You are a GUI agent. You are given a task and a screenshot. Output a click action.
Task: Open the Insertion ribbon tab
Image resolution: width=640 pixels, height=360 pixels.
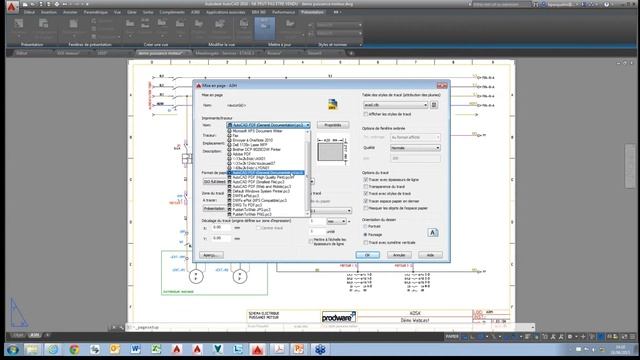click(49, 12)
